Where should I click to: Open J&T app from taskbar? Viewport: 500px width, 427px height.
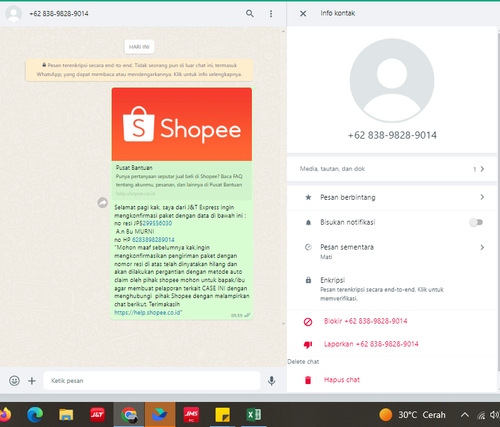click(97, 415)
